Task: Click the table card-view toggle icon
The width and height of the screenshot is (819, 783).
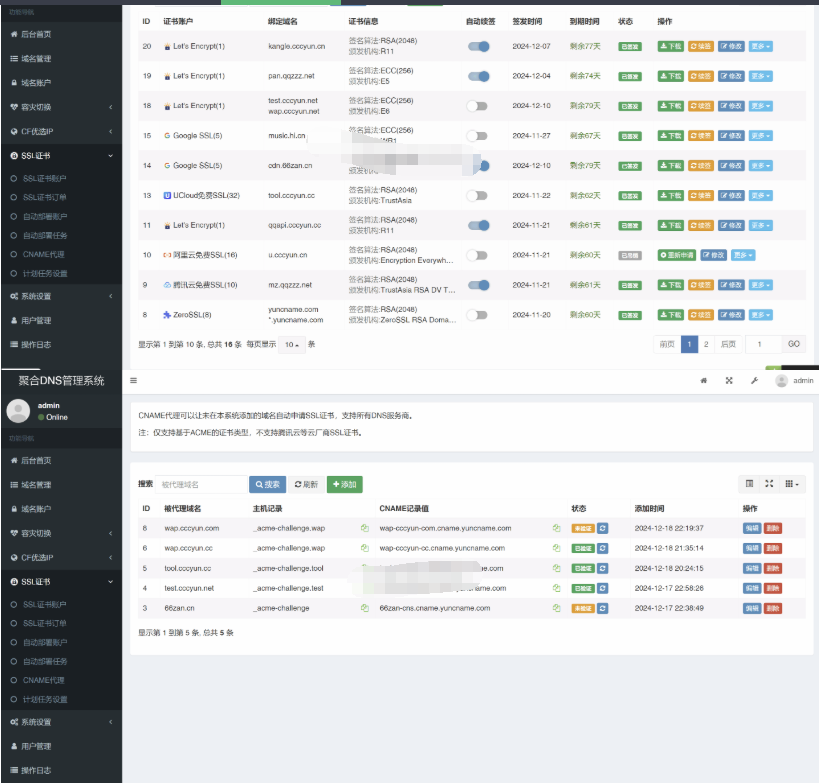Action: tap(749, 484)
